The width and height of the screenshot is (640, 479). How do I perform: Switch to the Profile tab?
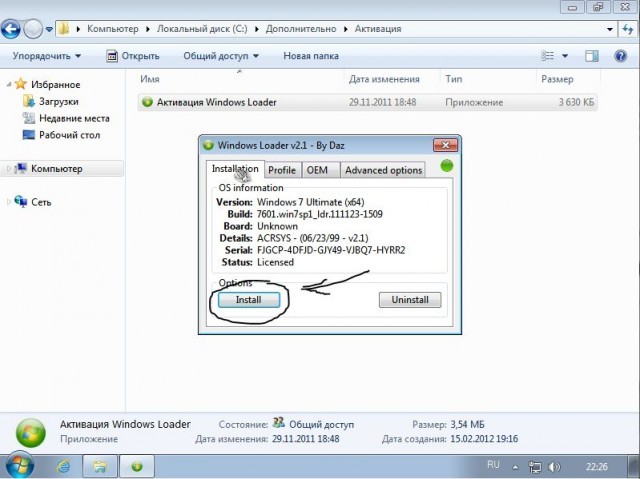click(282, 170)
